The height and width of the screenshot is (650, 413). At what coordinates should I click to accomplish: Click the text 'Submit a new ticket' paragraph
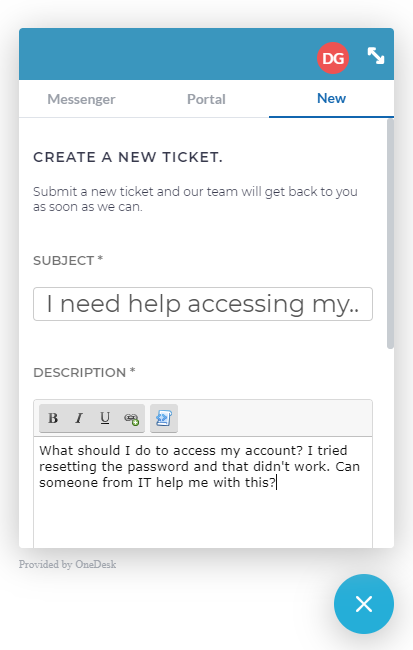(195, 199)
